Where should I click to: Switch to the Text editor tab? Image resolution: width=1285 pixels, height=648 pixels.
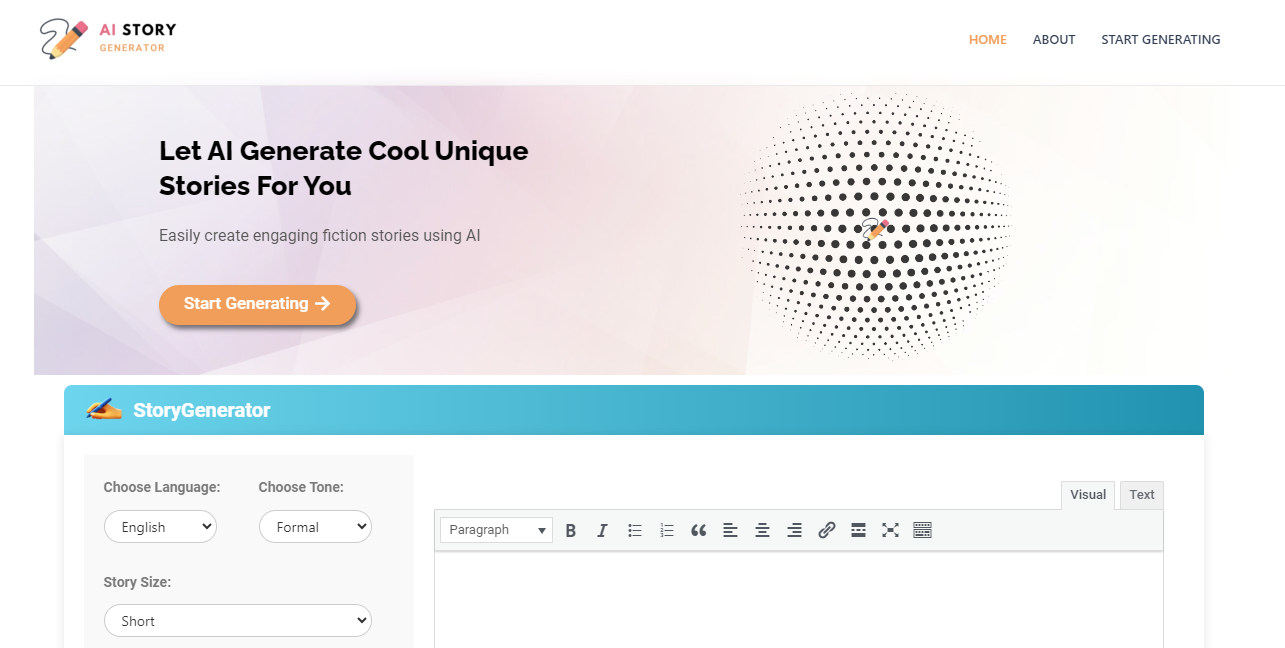[x=1141, y=495]
